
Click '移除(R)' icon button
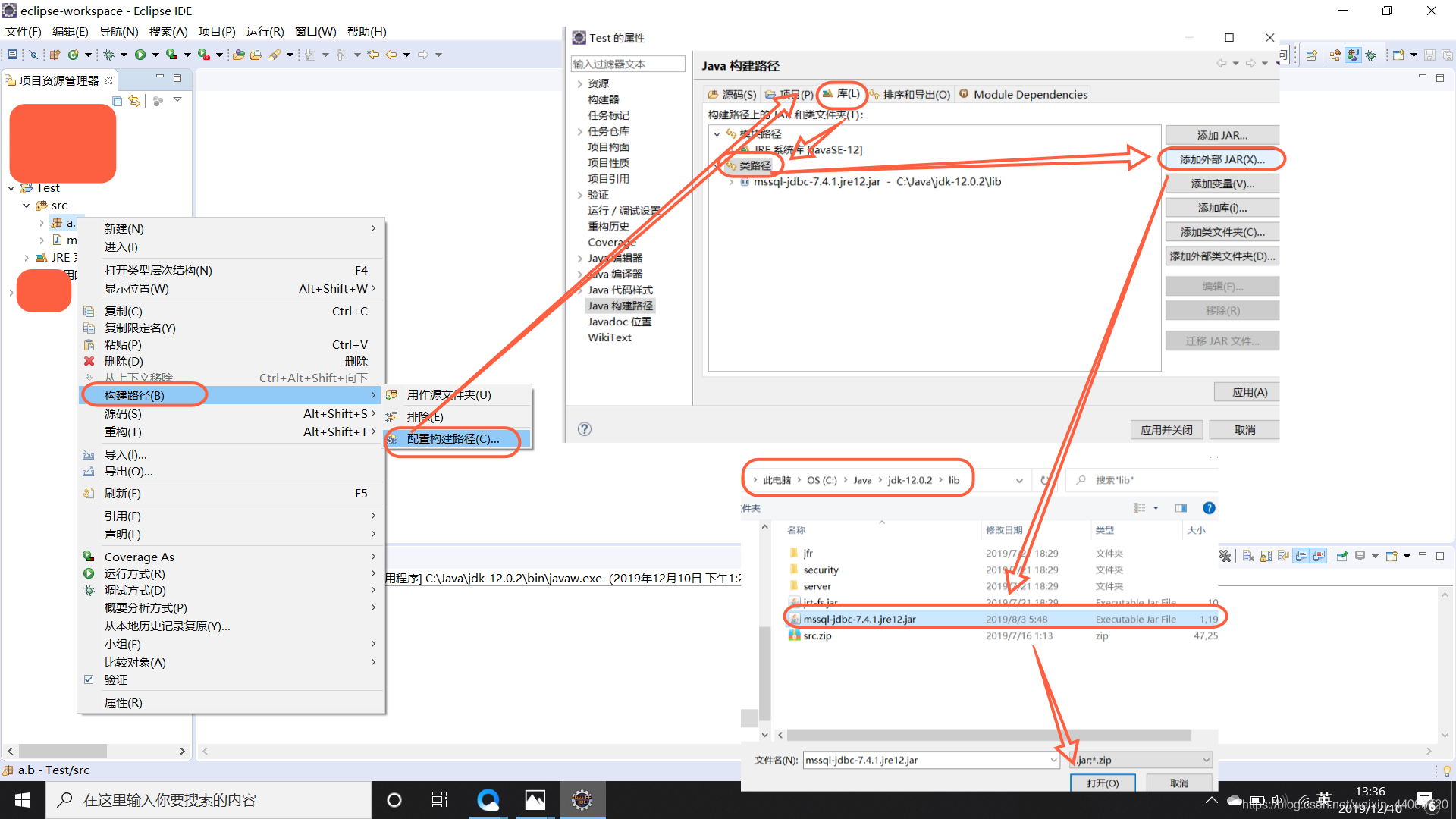click(1221, 310)
